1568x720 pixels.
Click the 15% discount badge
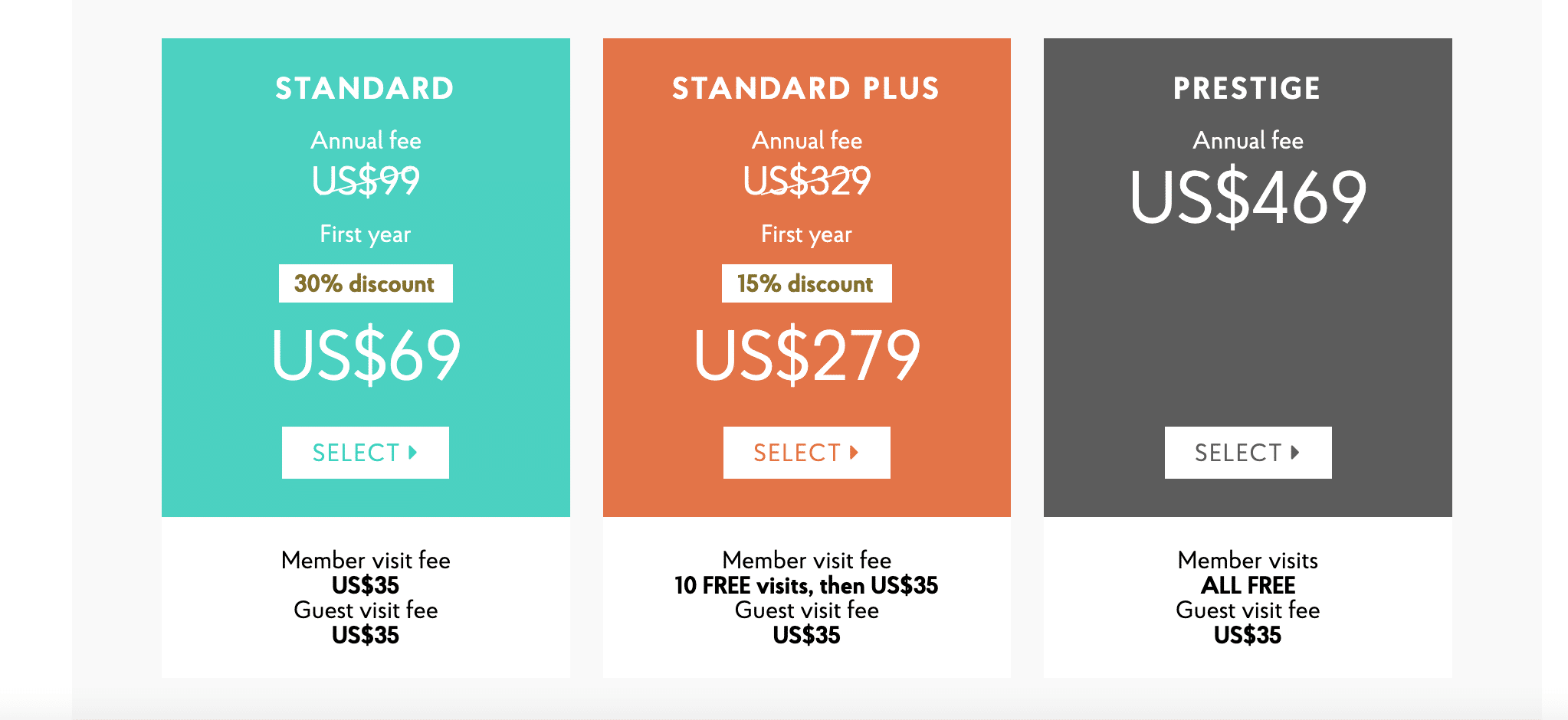tap(807, 283)
